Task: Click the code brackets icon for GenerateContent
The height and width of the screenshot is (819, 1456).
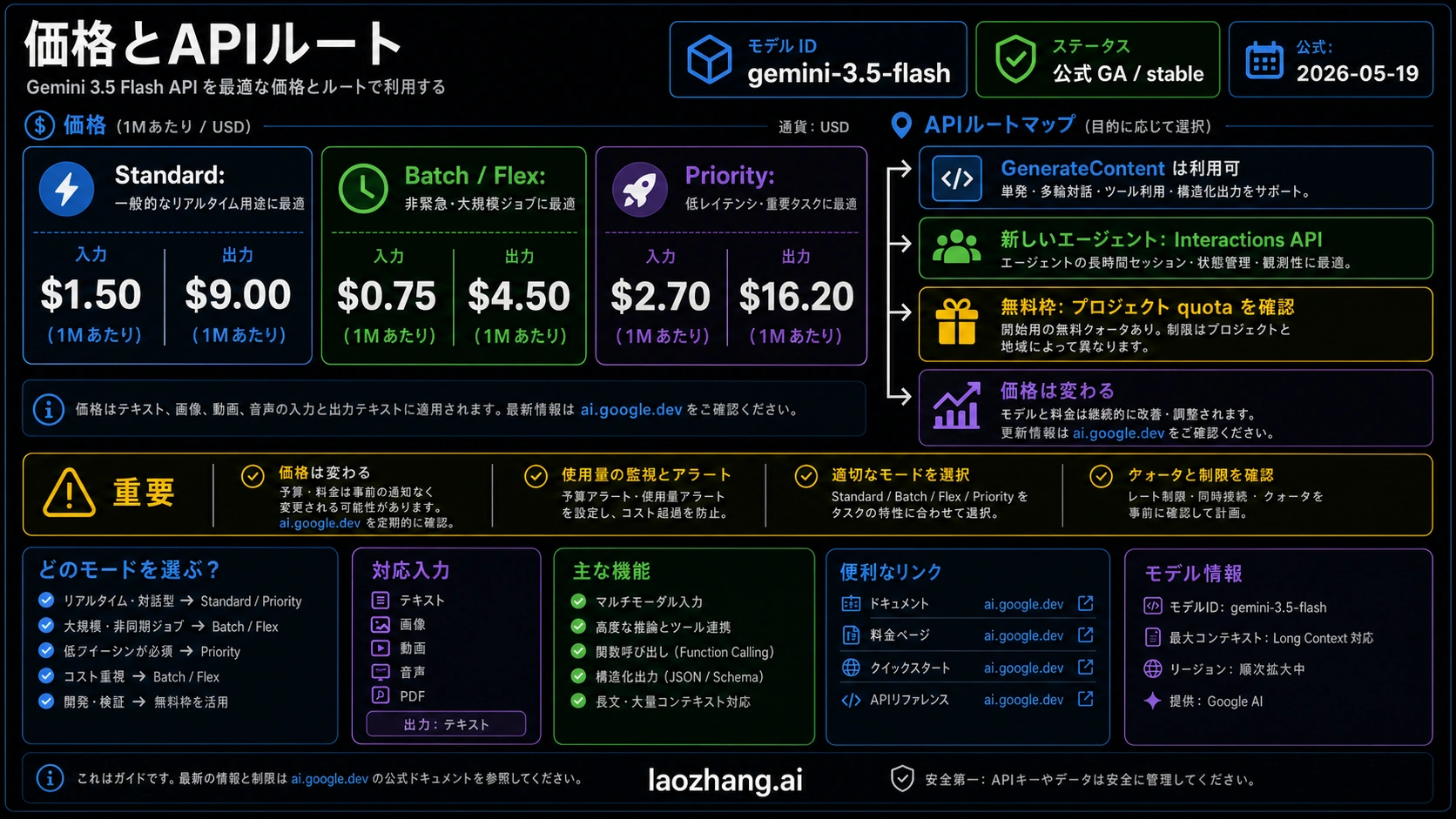Action: point(957,178)
